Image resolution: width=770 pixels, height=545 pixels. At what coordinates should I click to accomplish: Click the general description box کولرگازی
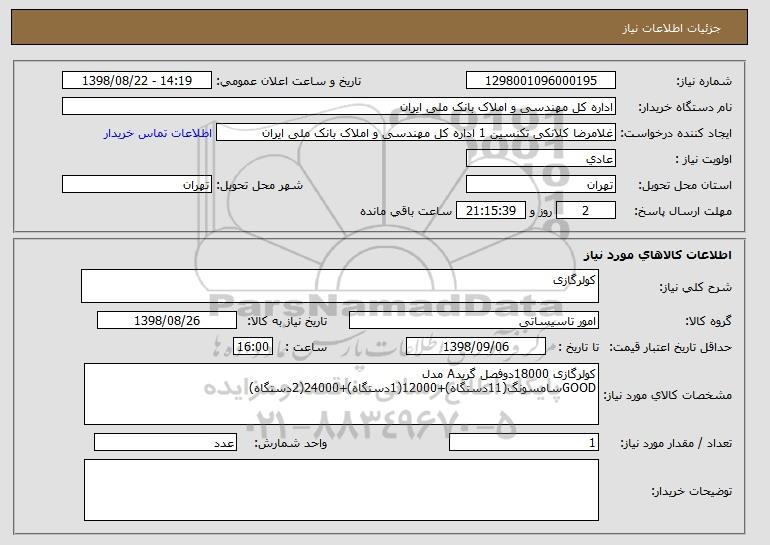click(x=340, y=286)
